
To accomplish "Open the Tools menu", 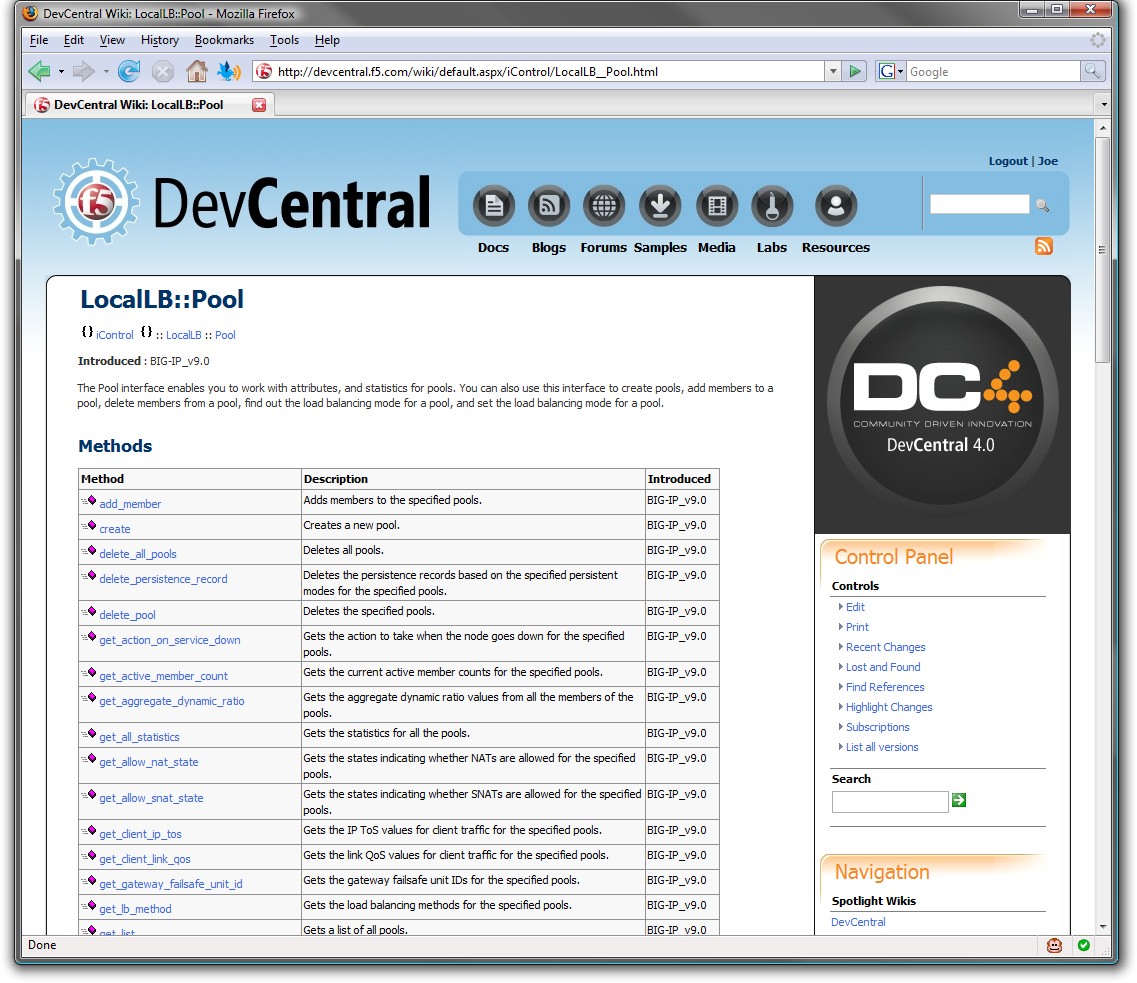I will pos(284,40).
